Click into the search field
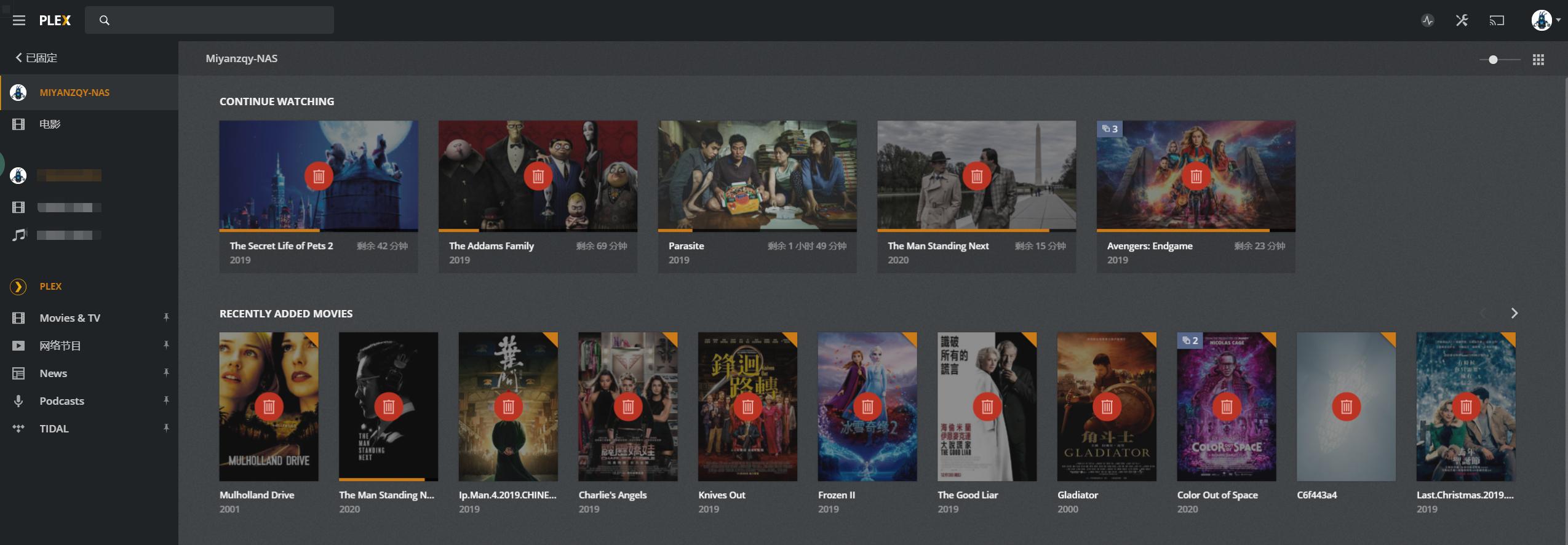1568x545 pixels. (209, 20)
